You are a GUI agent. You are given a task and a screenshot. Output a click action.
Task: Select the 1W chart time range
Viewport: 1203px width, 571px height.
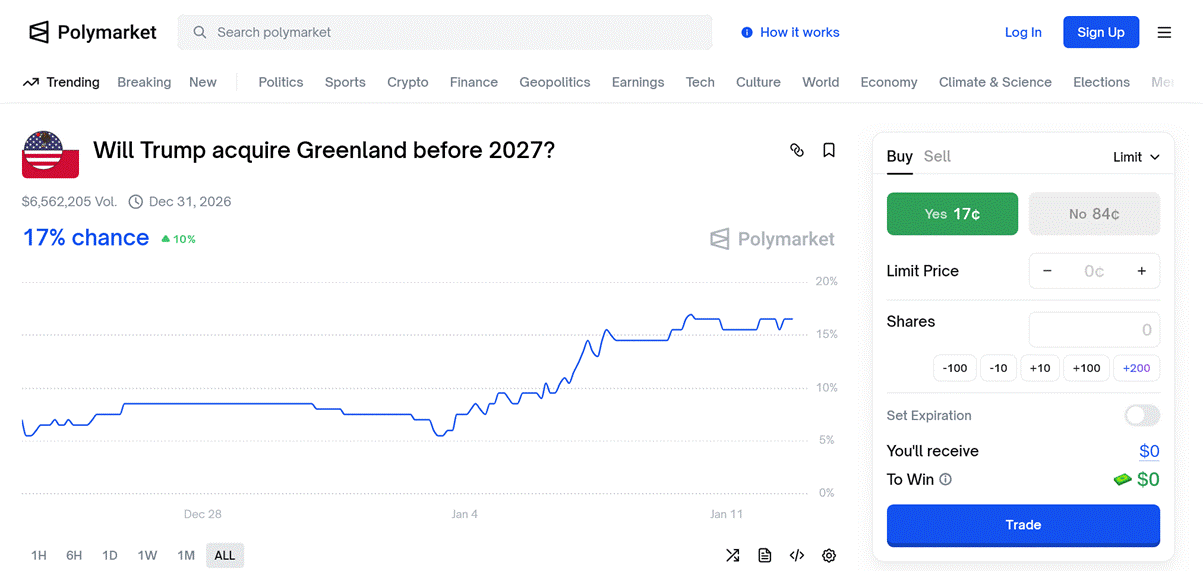(148, 556)
